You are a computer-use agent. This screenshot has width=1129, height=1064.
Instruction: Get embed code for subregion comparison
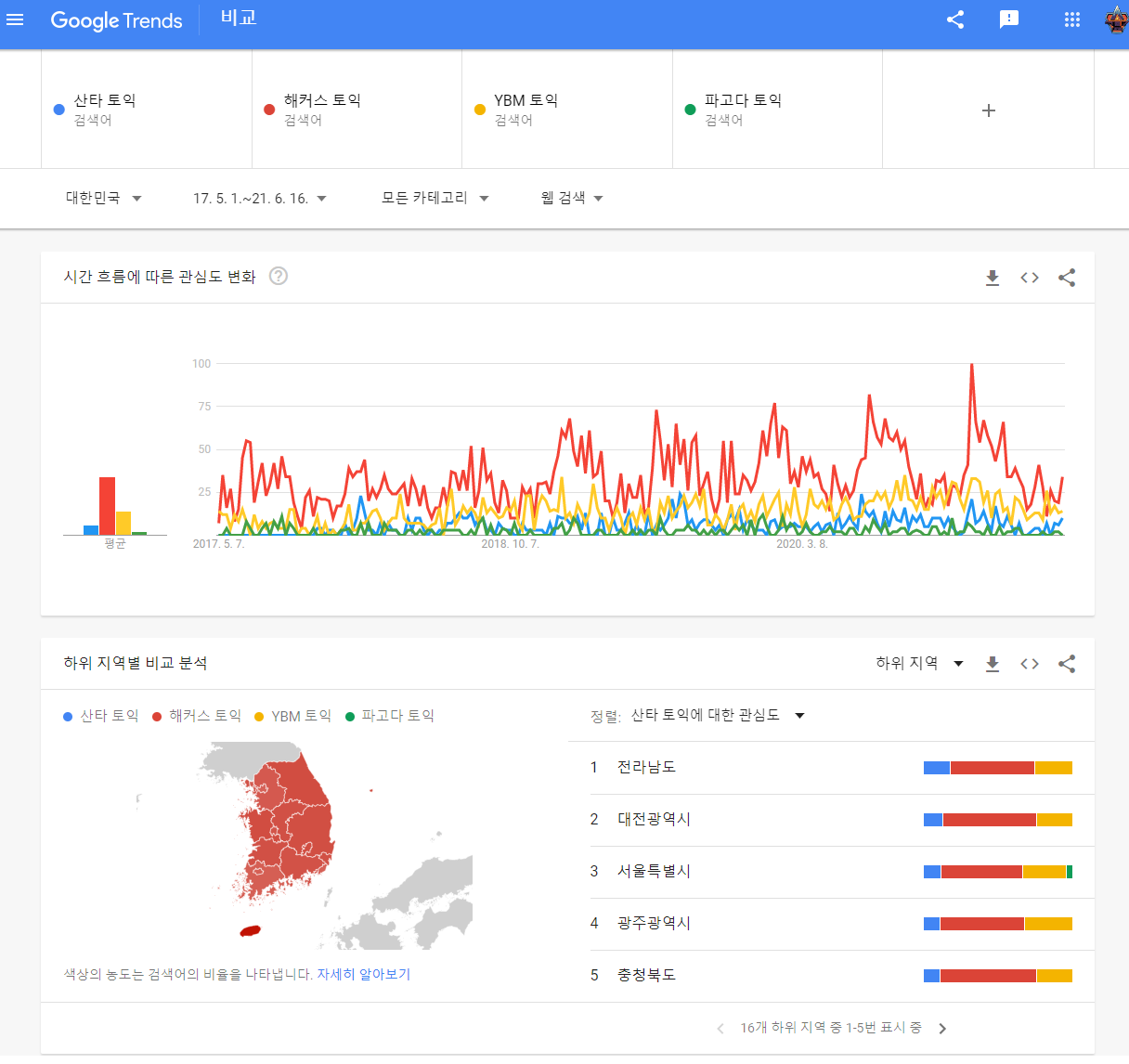pos(1030,664)
